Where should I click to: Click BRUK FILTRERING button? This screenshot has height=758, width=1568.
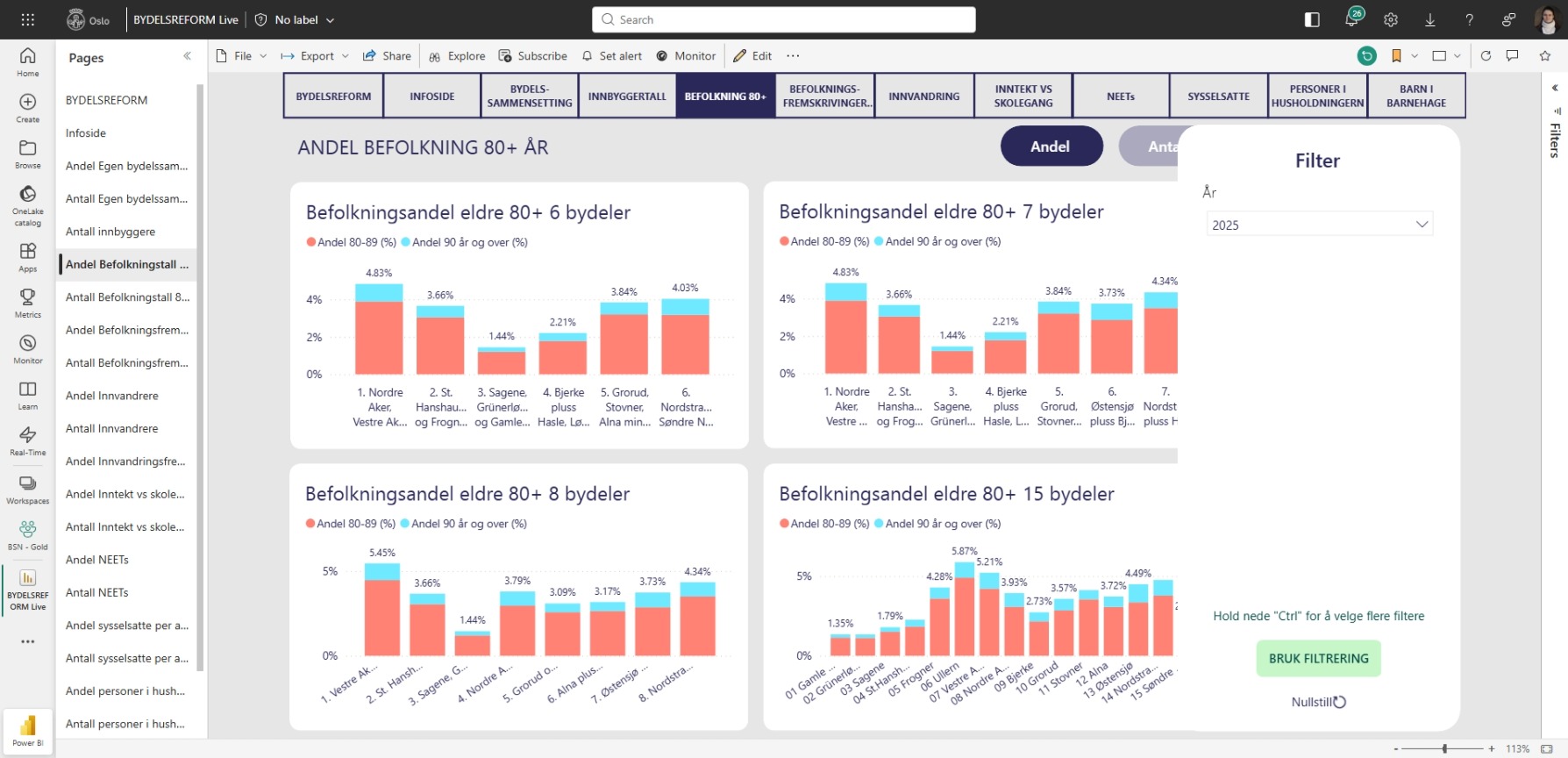point(1319,658)
